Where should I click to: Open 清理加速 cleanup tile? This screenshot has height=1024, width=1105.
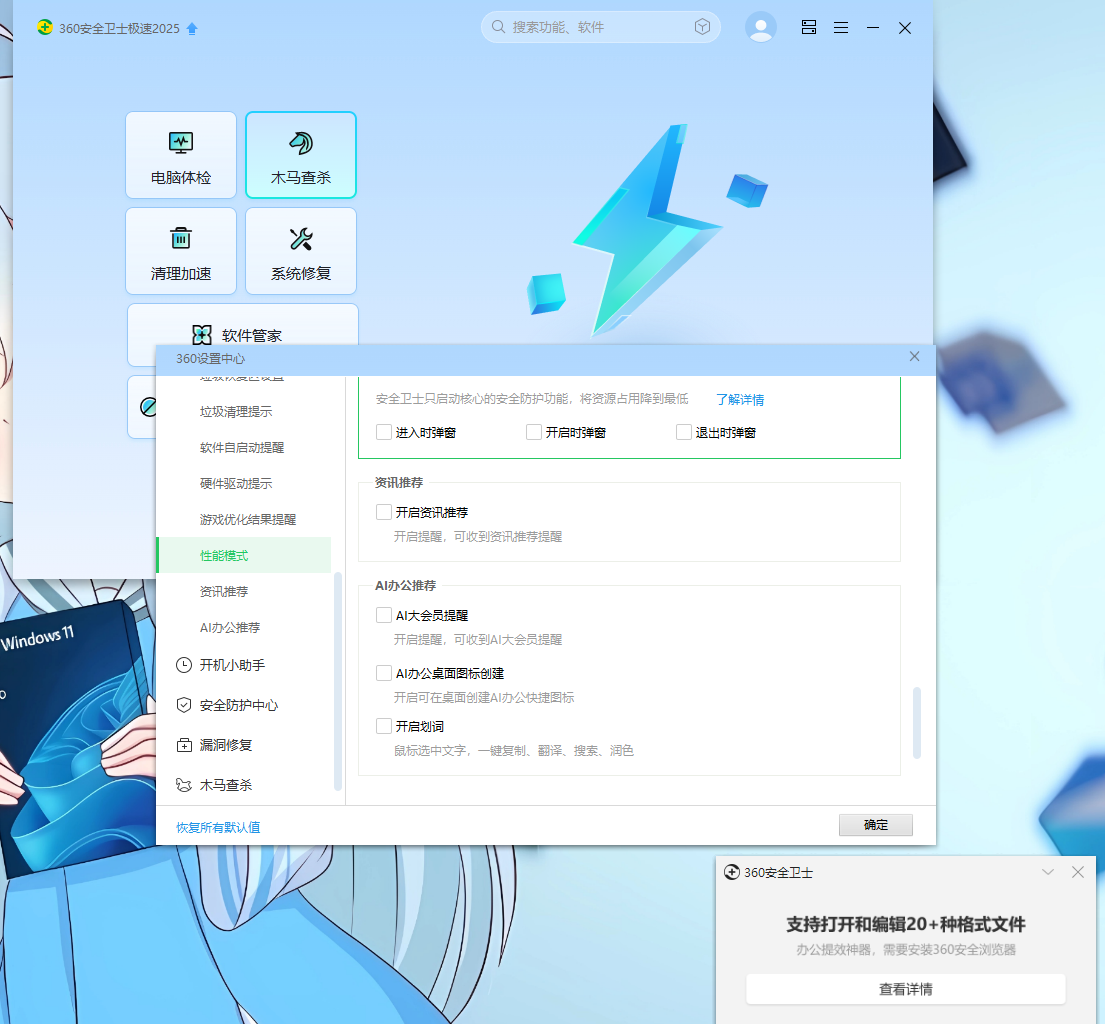pyautogui.click(x=181, y=251)
